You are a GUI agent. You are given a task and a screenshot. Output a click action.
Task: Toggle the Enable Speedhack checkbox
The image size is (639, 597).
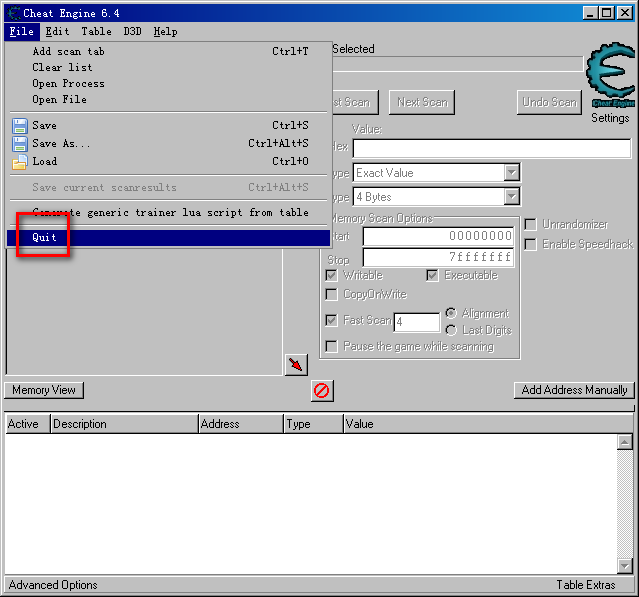click(531, 244)
